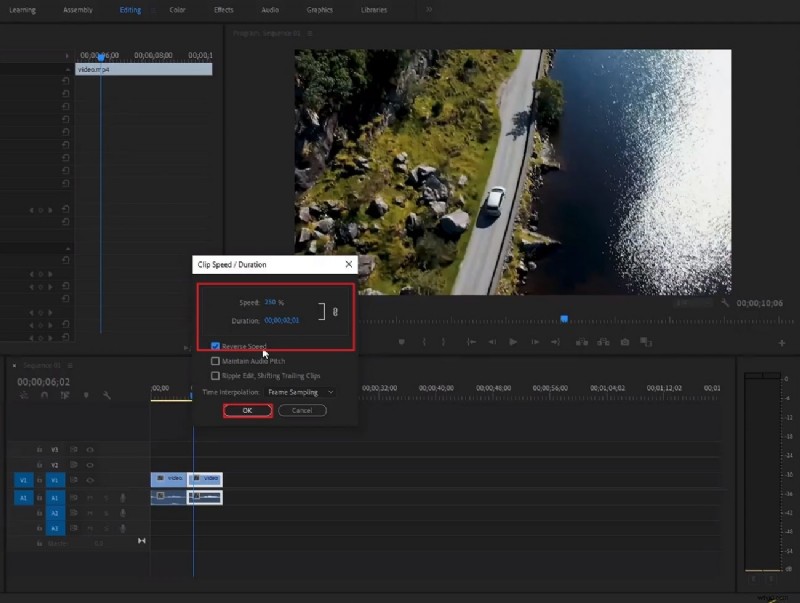The image size is (800, 603).
Task: Click the voice-over record mic on track A1
Action: point(123,498)
